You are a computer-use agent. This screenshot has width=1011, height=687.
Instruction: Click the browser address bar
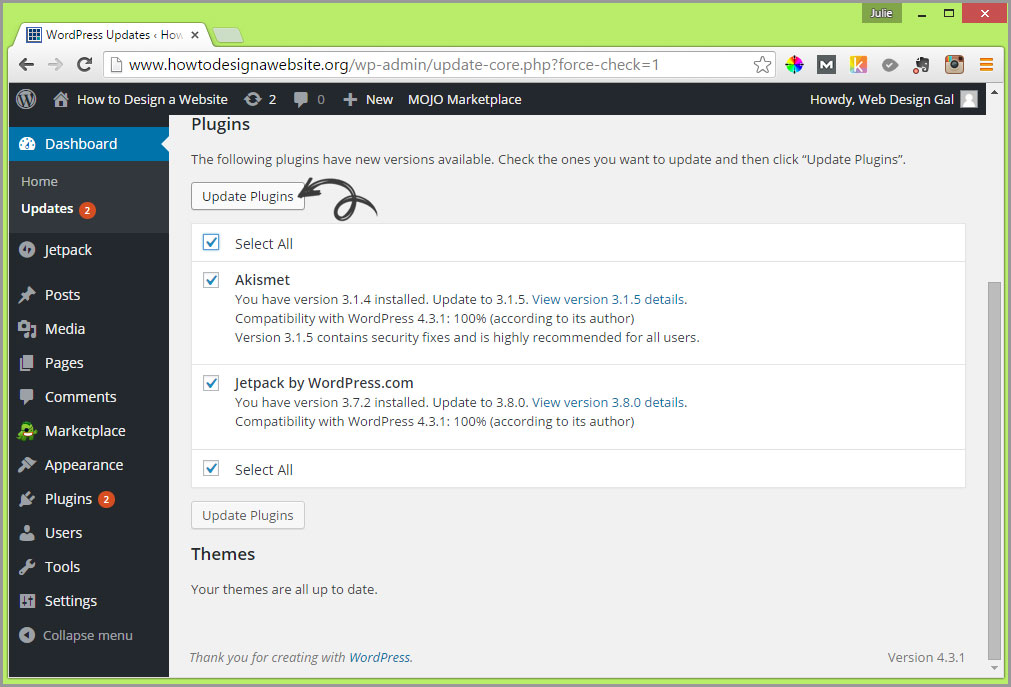pyautogui.click(x=438, y=65)
